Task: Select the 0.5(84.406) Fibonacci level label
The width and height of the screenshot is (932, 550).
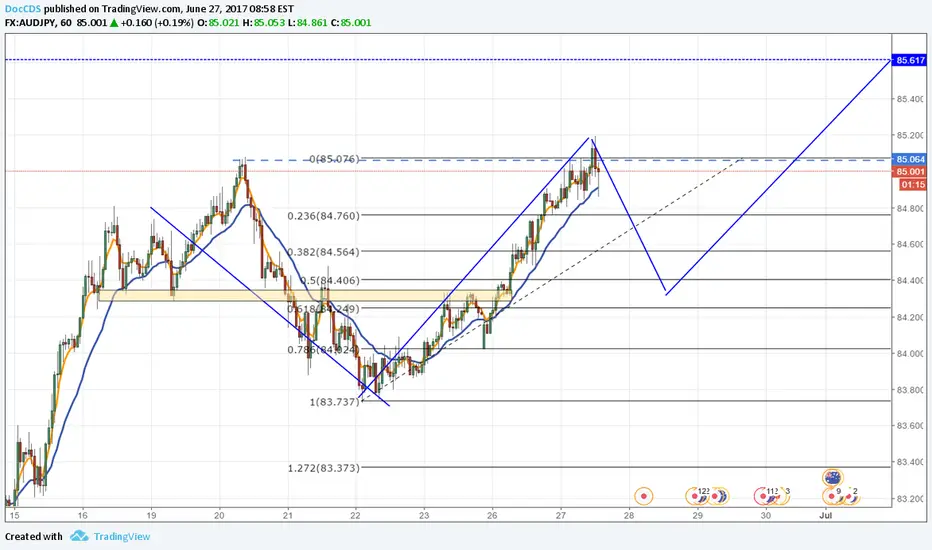Action: (329, 280)
